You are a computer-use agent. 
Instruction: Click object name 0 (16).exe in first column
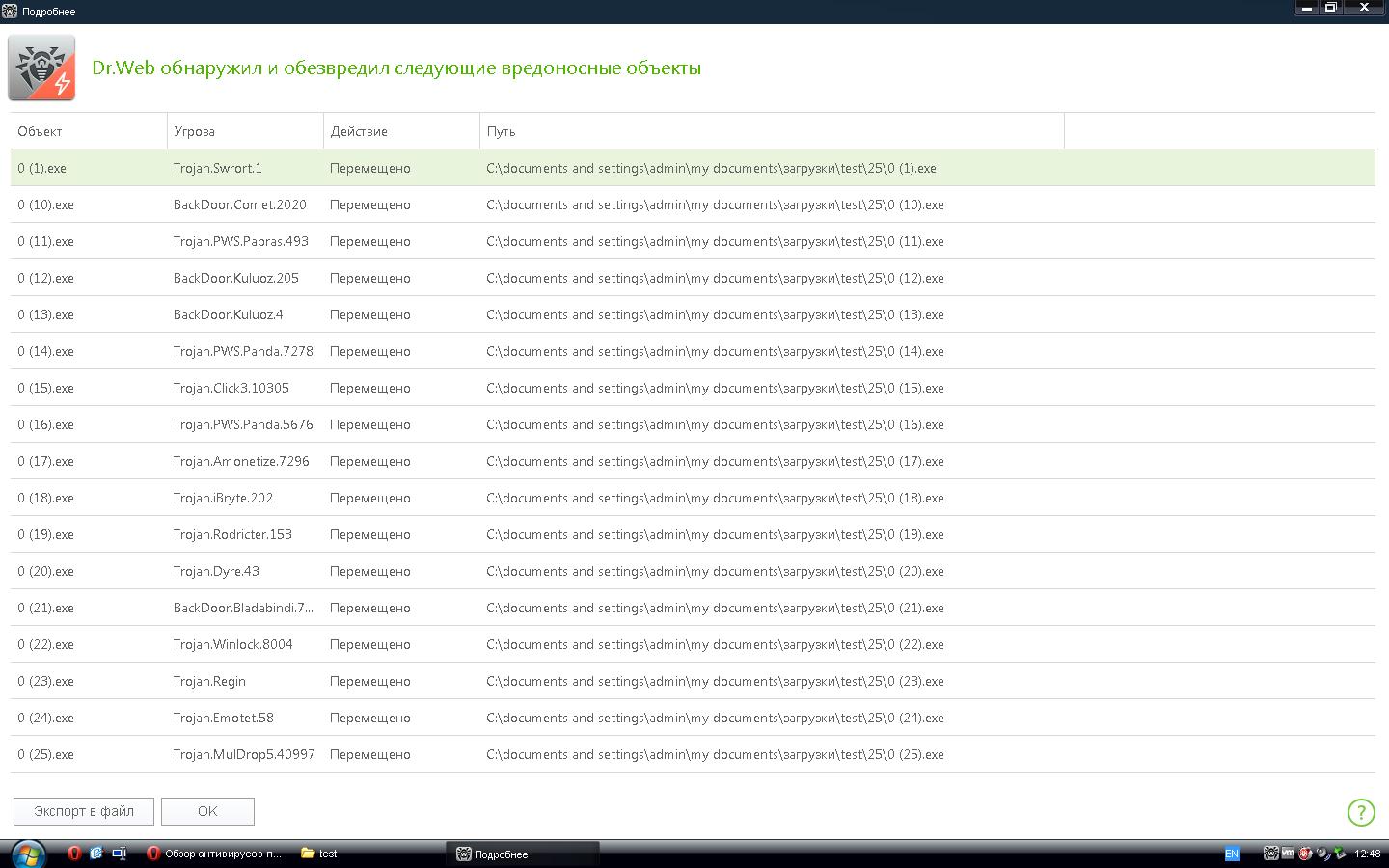click(x=45, y=424)
